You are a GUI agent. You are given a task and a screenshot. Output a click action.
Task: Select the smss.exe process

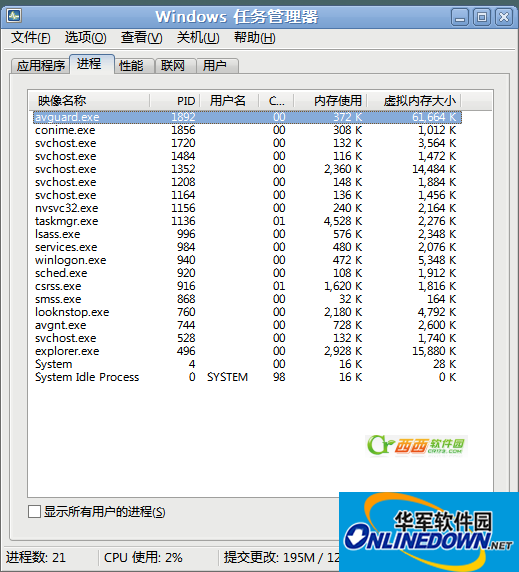[x=247, y=299]
